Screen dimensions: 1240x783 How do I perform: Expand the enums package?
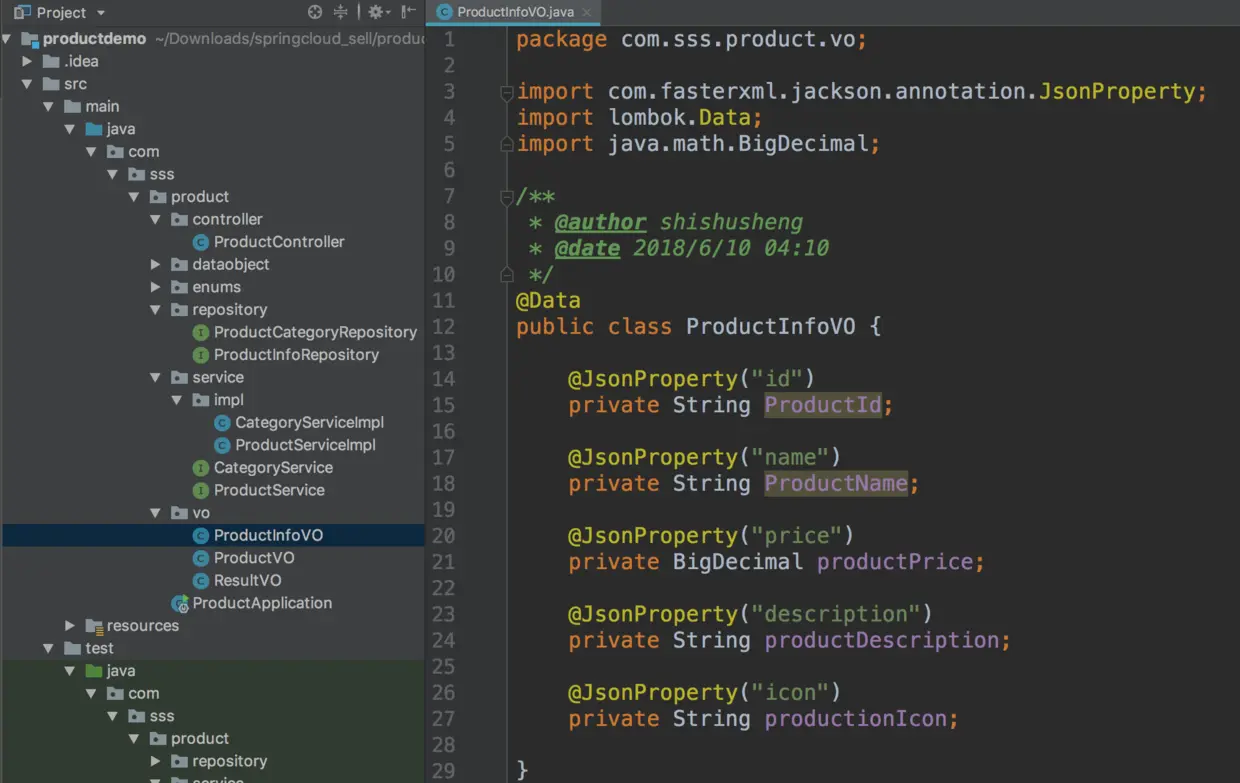click(x=155, y=287)
